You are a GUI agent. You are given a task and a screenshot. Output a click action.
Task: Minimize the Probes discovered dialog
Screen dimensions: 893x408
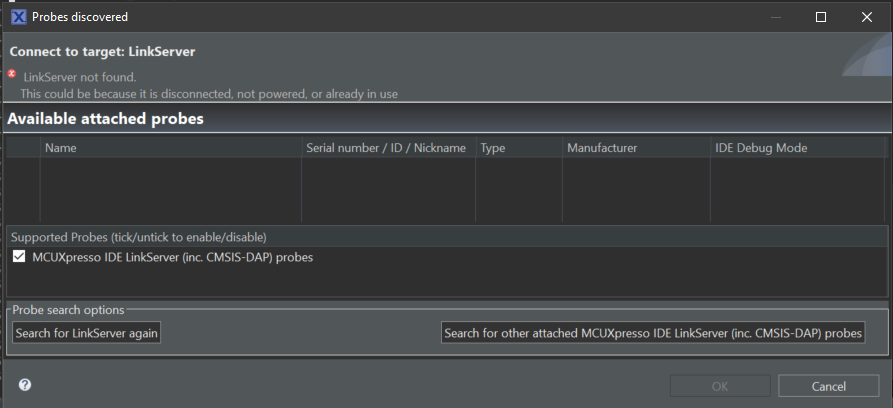[776, 17]
